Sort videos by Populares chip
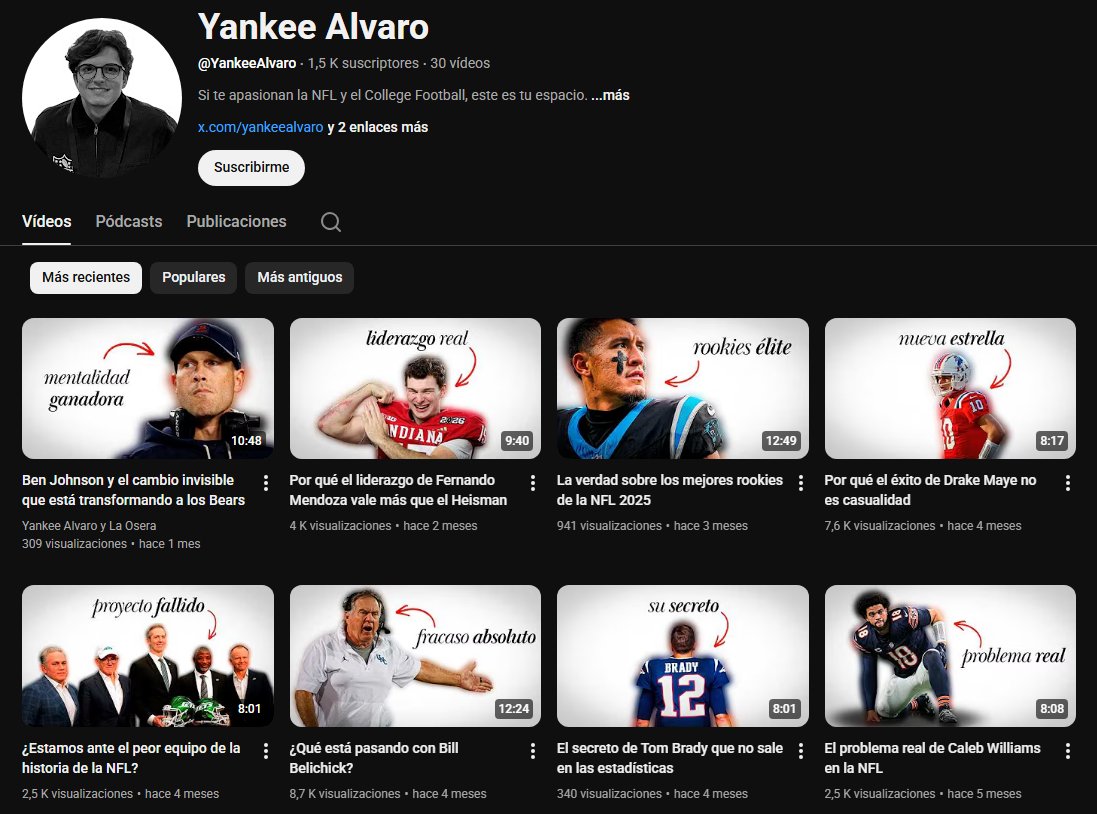This screenshot has height=814, width=1097. point(194,278)
